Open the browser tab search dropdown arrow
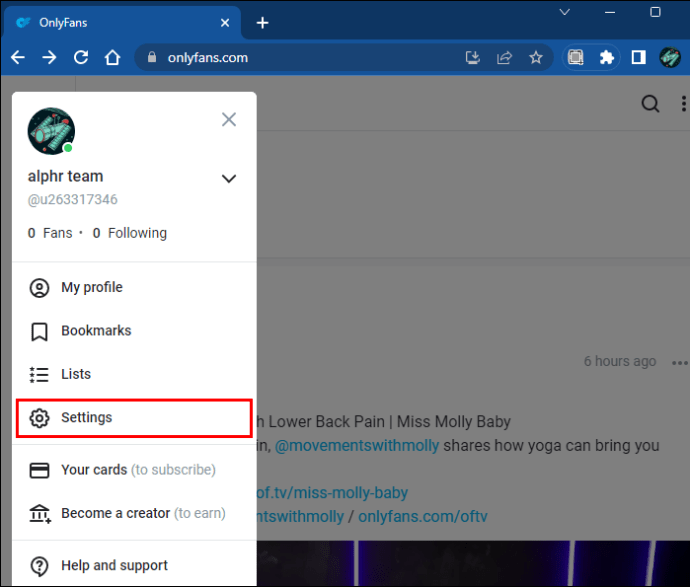This screenshot has height=587, width=690. coord(565,12)
